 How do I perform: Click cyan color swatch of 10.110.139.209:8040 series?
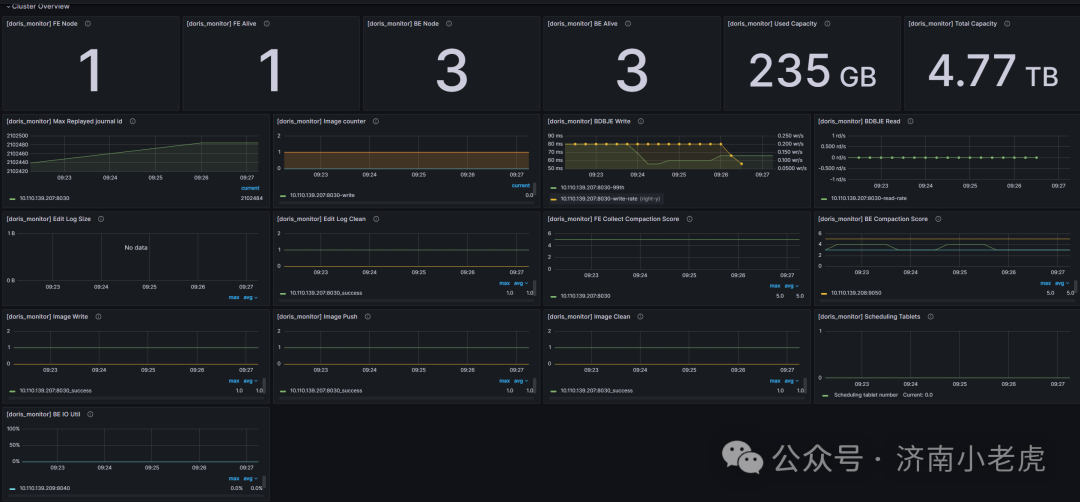click(12, 488)
